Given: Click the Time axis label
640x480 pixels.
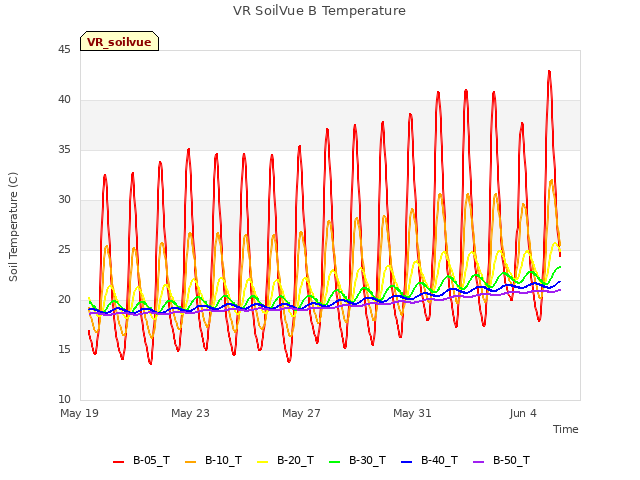Looking at the screenshot, I should click(566, 429).
